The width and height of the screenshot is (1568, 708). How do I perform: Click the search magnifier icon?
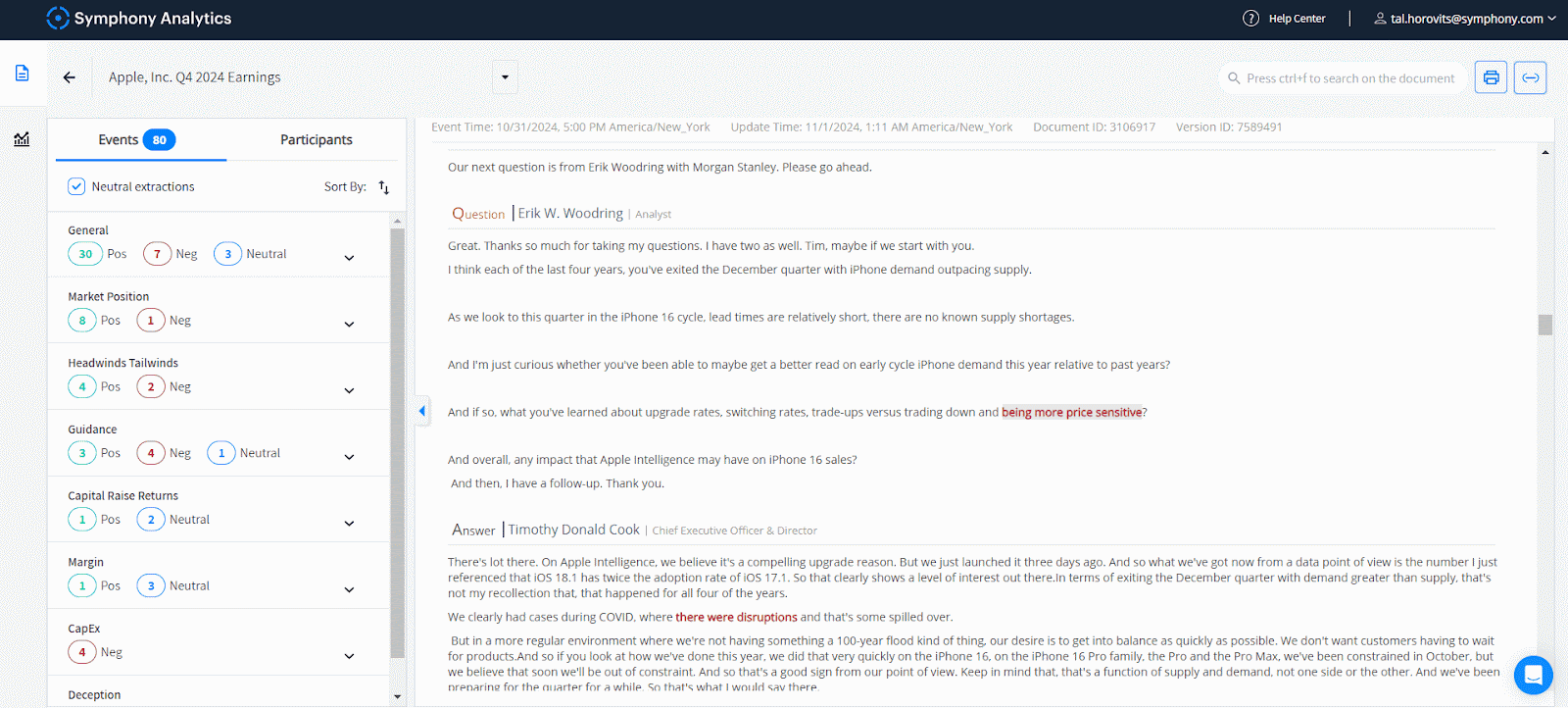pyautogui.click(x=1234, y=78)
